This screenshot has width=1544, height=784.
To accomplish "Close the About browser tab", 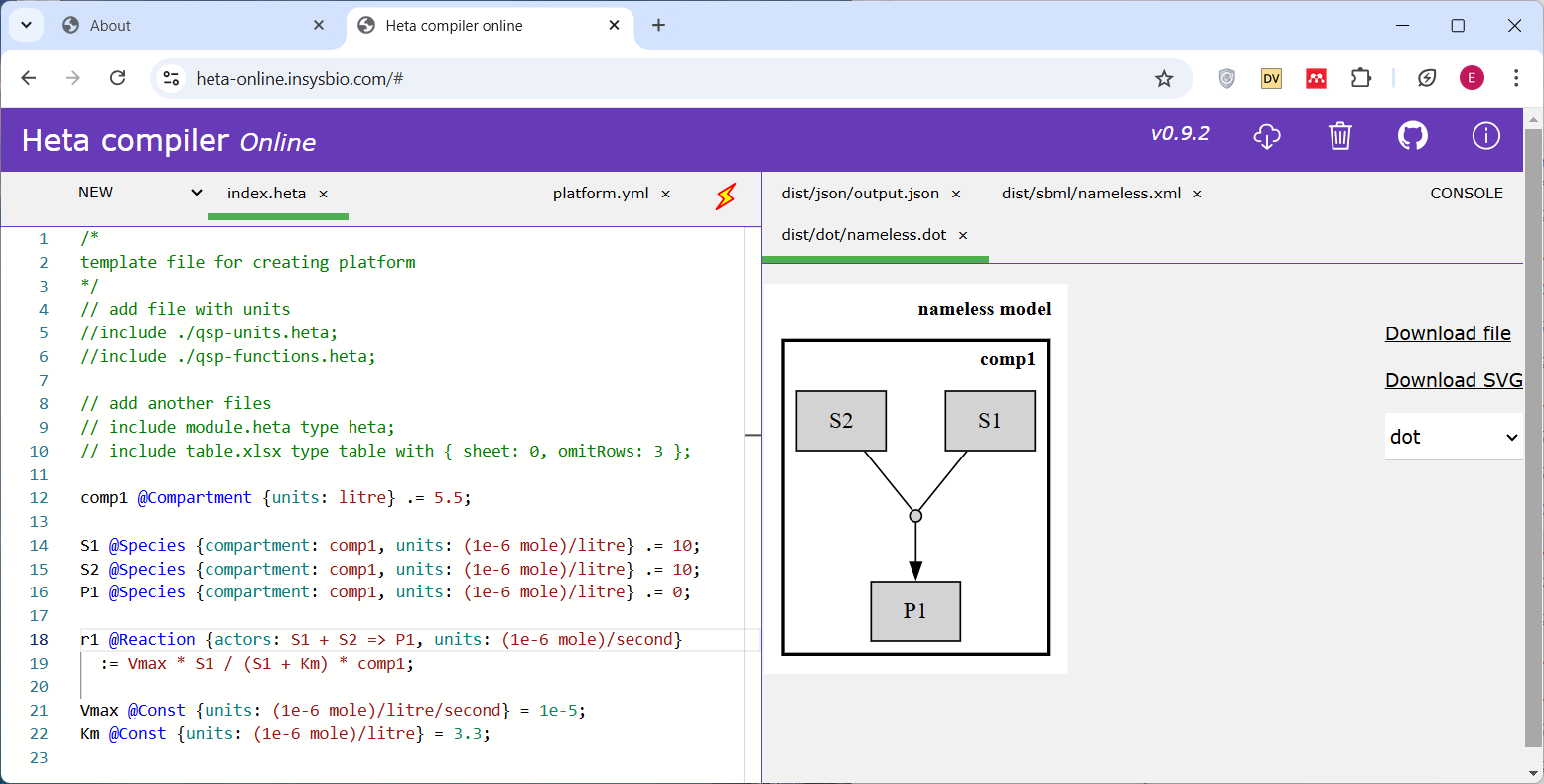I will click(319, 26).
